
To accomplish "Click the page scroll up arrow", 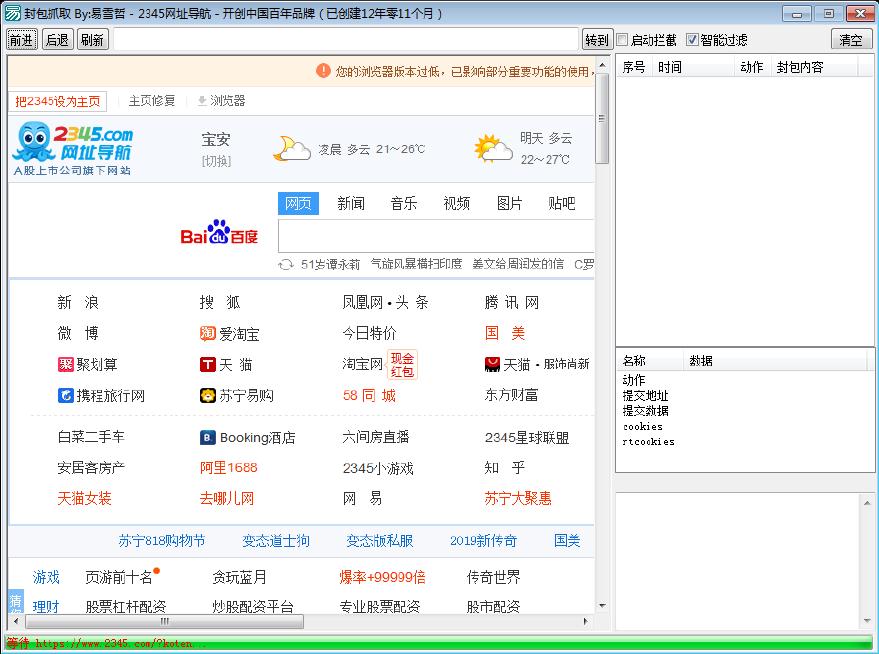I will 602,65.
